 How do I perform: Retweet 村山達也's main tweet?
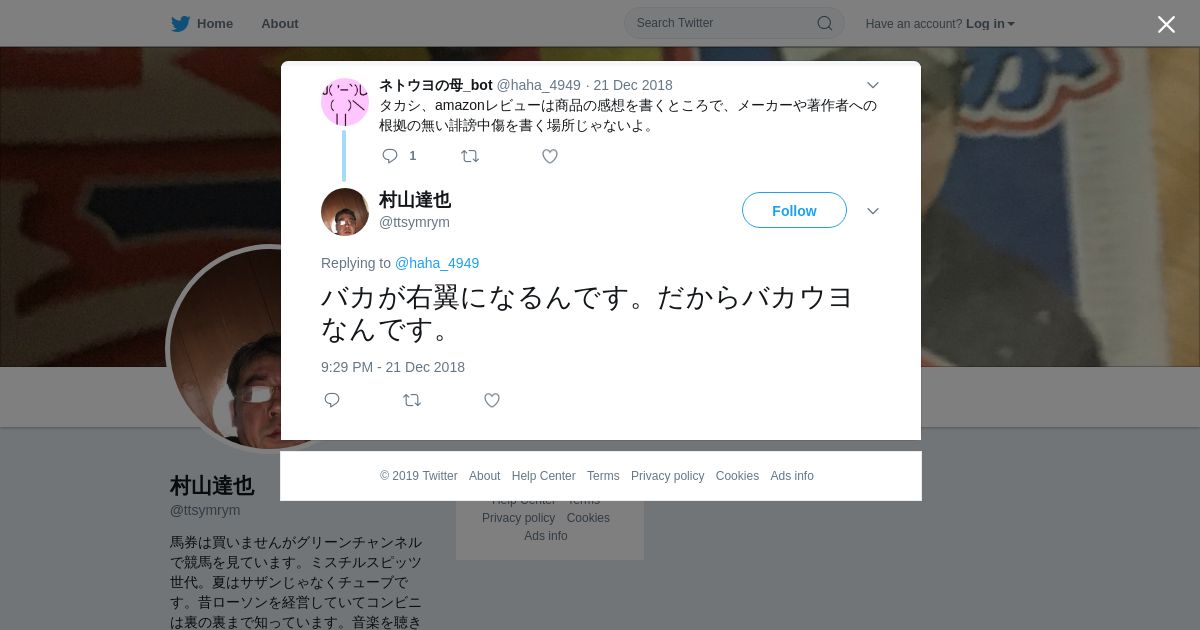[x=412, y=400]
